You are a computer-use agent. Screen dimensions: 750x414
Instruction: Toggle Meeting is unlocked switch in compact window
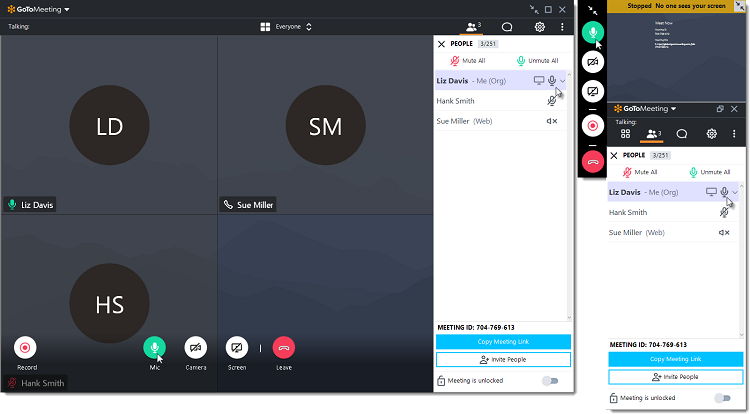click(x=722, y=398)
